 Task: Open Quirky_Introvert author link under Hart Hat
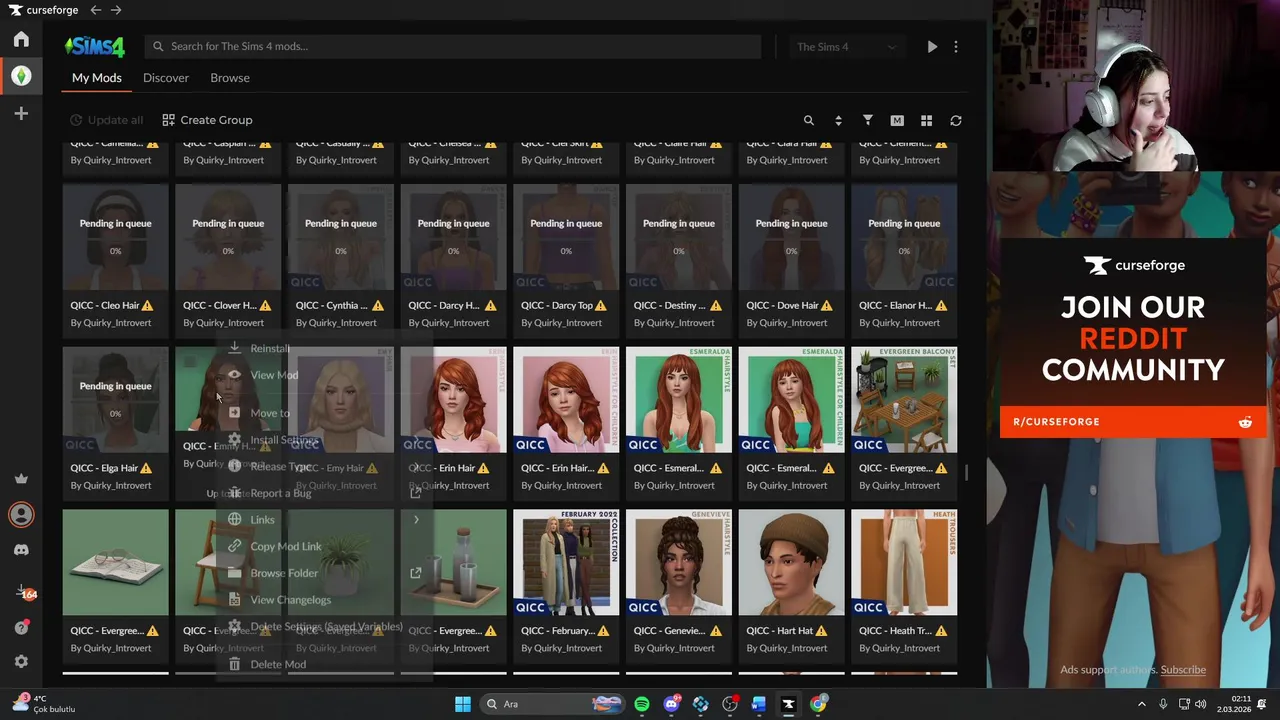[787, 648]
